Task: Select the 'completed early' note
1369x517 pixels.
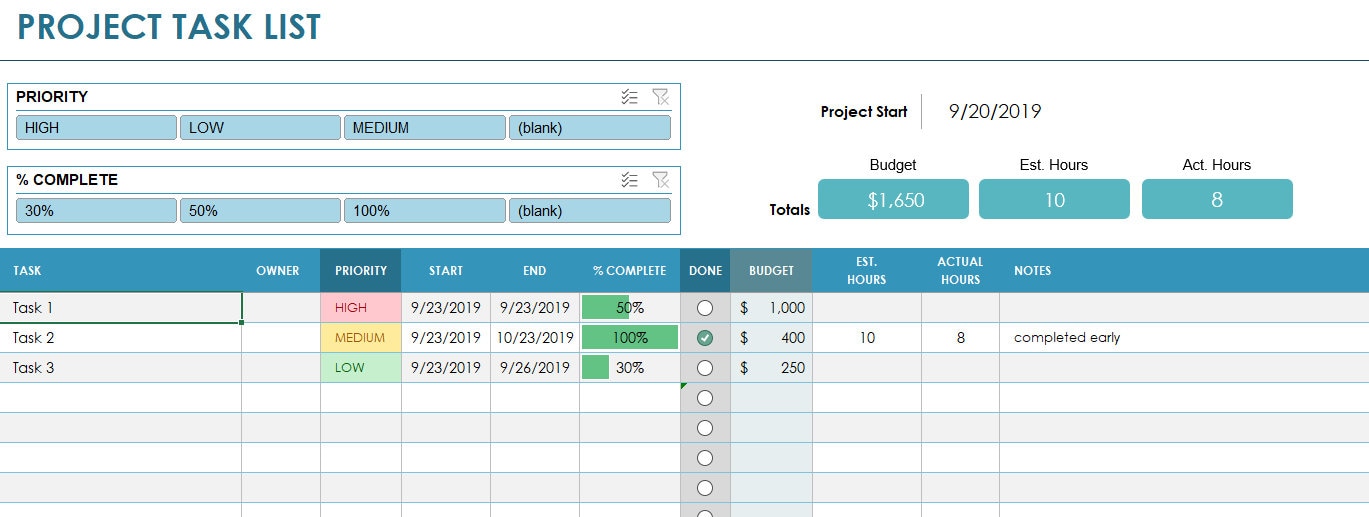Action: 1067,338
